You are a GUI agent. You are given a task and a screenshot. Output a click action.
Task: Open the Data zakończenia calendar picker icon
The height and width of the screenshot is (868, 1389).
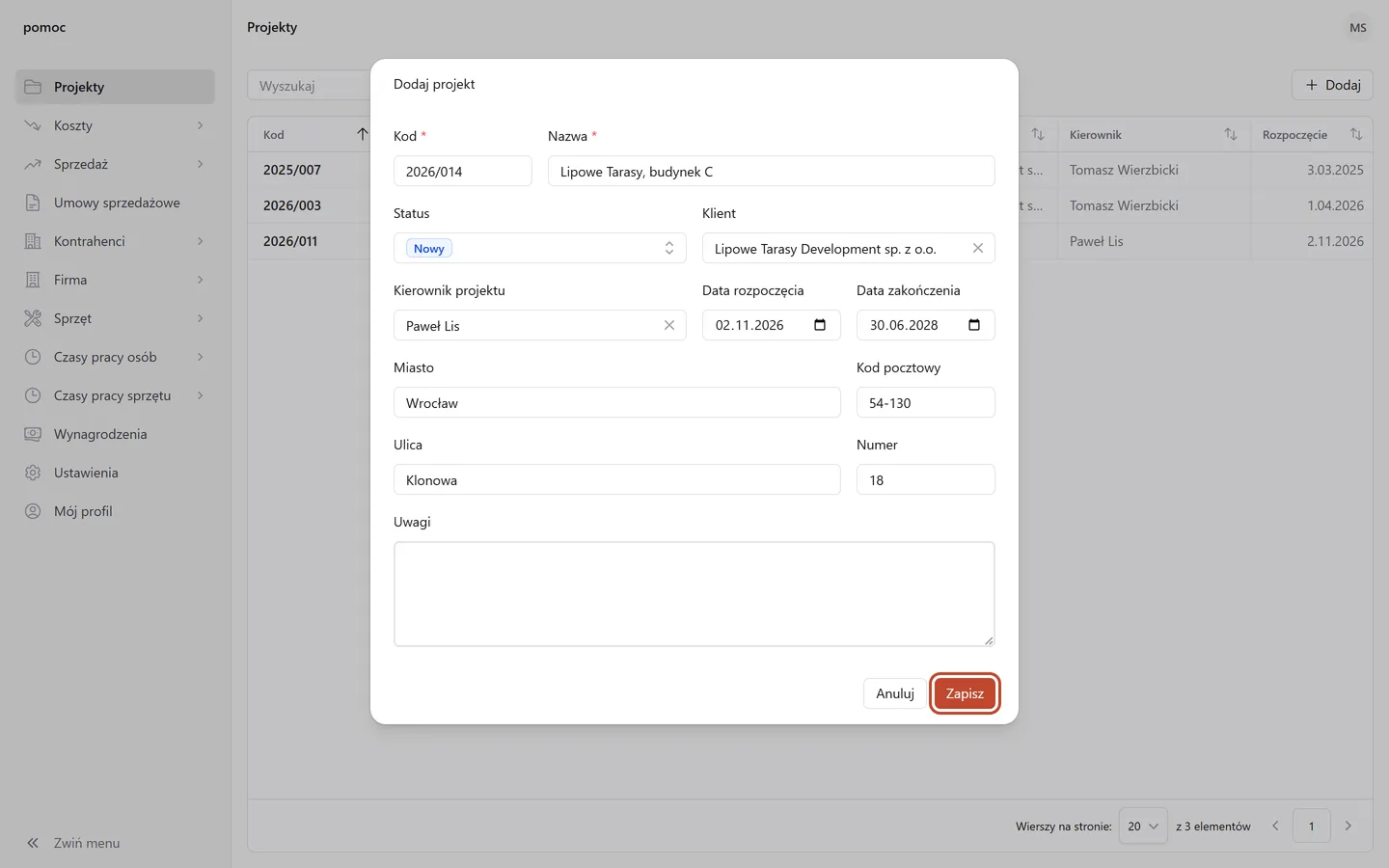pyautogui.click(x=974, y=325)
